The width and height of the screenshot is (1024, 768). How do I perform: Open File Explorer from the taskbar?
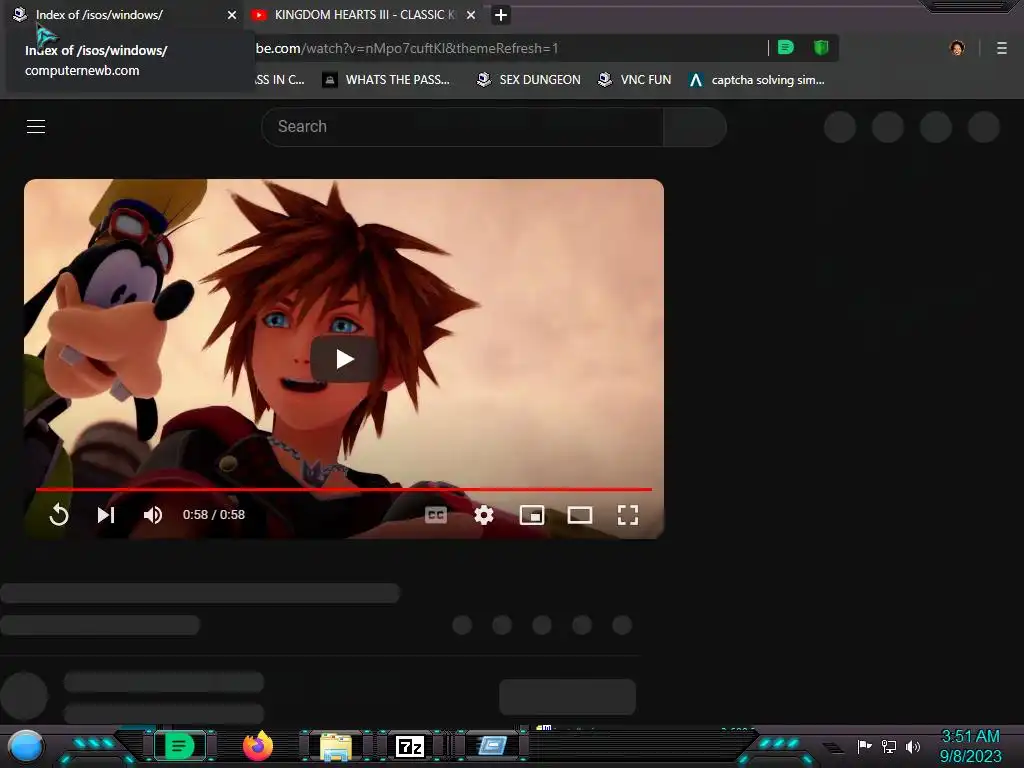336,746
